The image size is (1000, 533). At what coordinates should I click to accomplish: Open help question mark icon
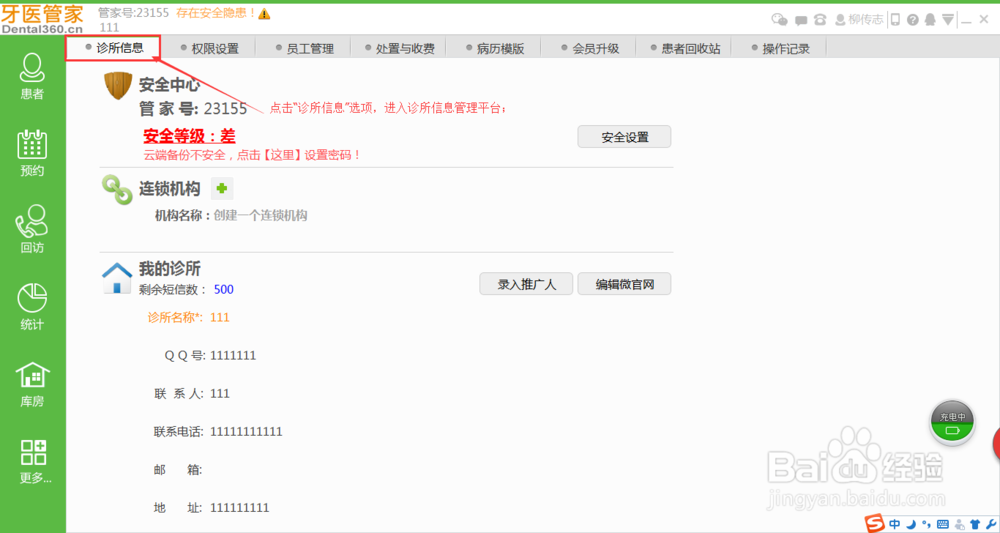[x=913, y=20]
